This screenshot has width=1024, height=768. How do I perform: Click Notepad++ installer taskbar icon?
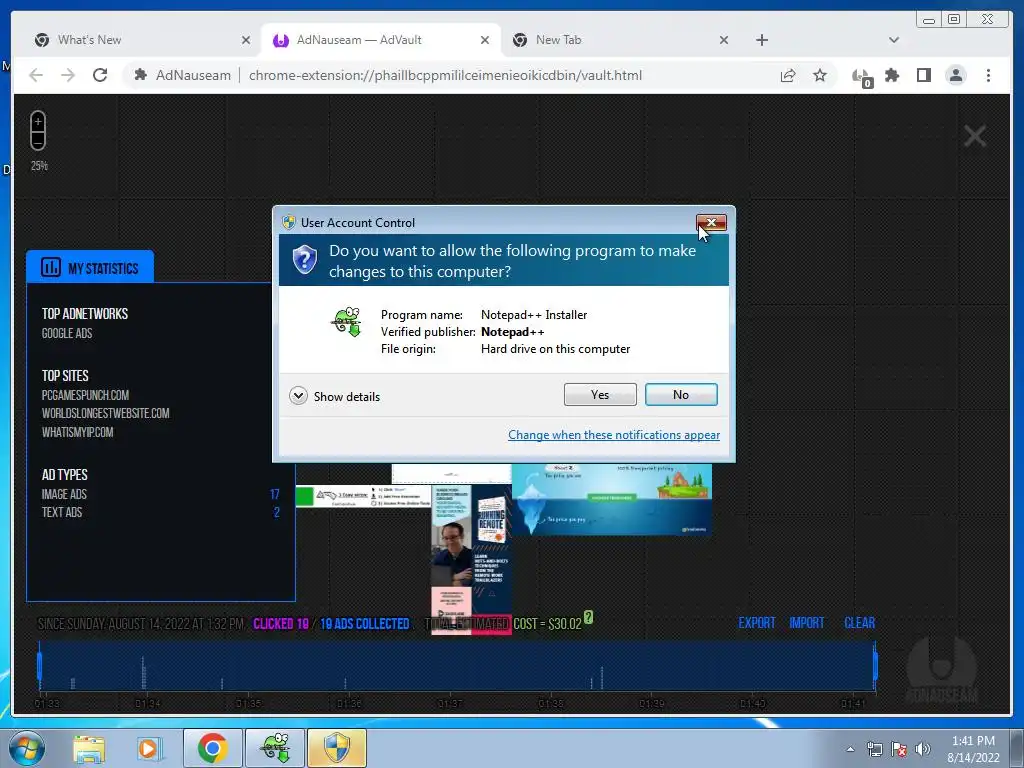(x=275, y=748)
